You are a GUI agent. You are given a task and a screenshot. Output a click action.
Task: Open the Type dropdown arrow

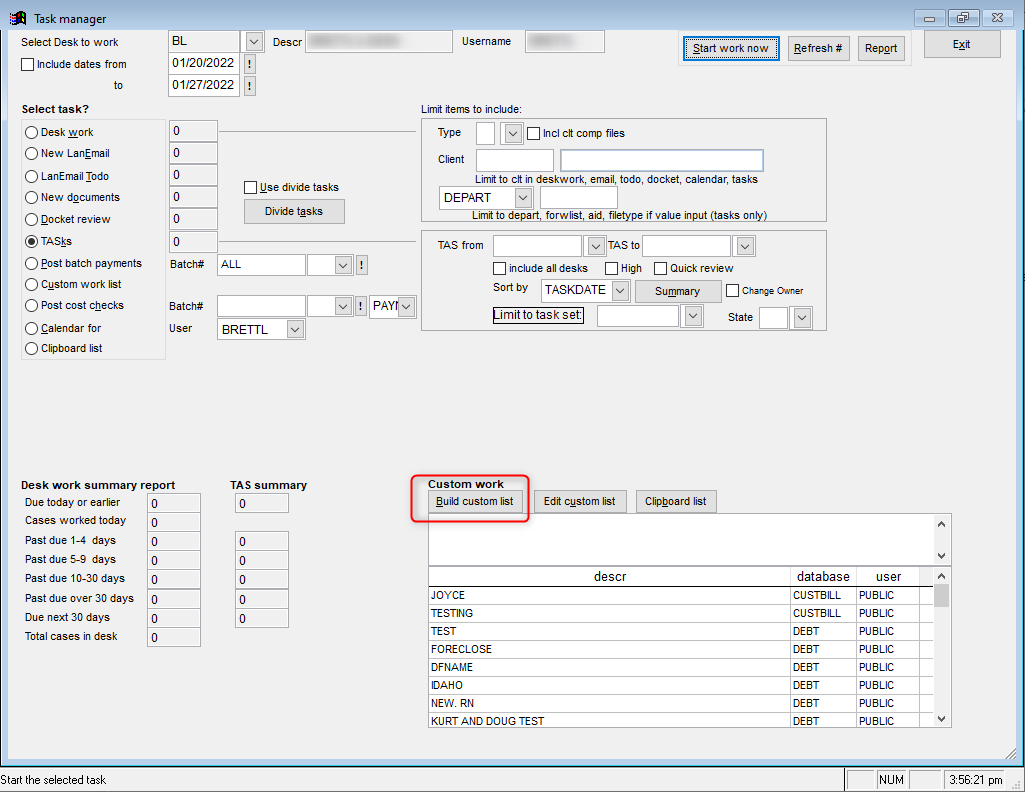[x=512, y=134]
